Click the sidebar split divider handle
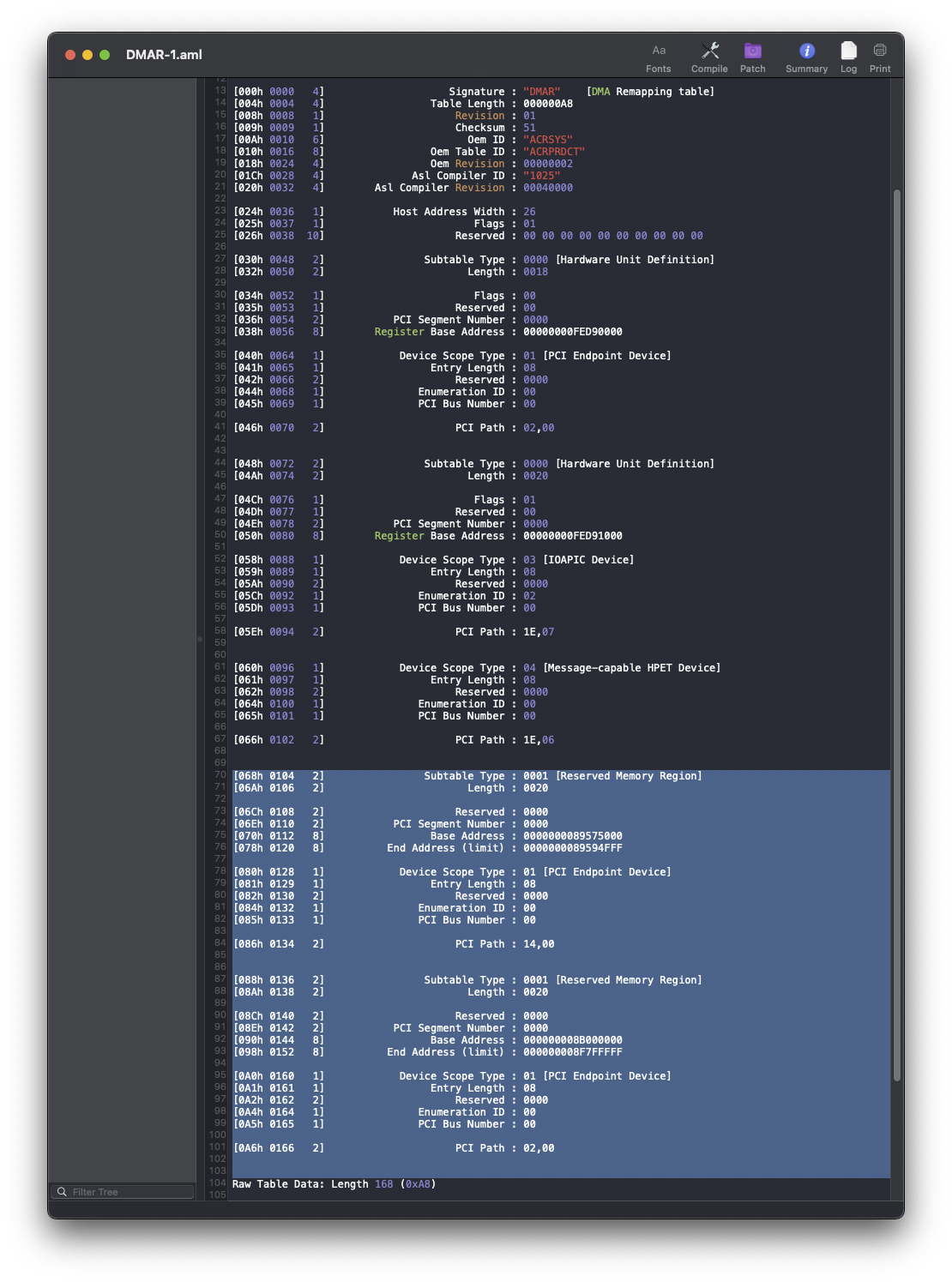Viewport: 952px width, 1282px height. [200, 639]
